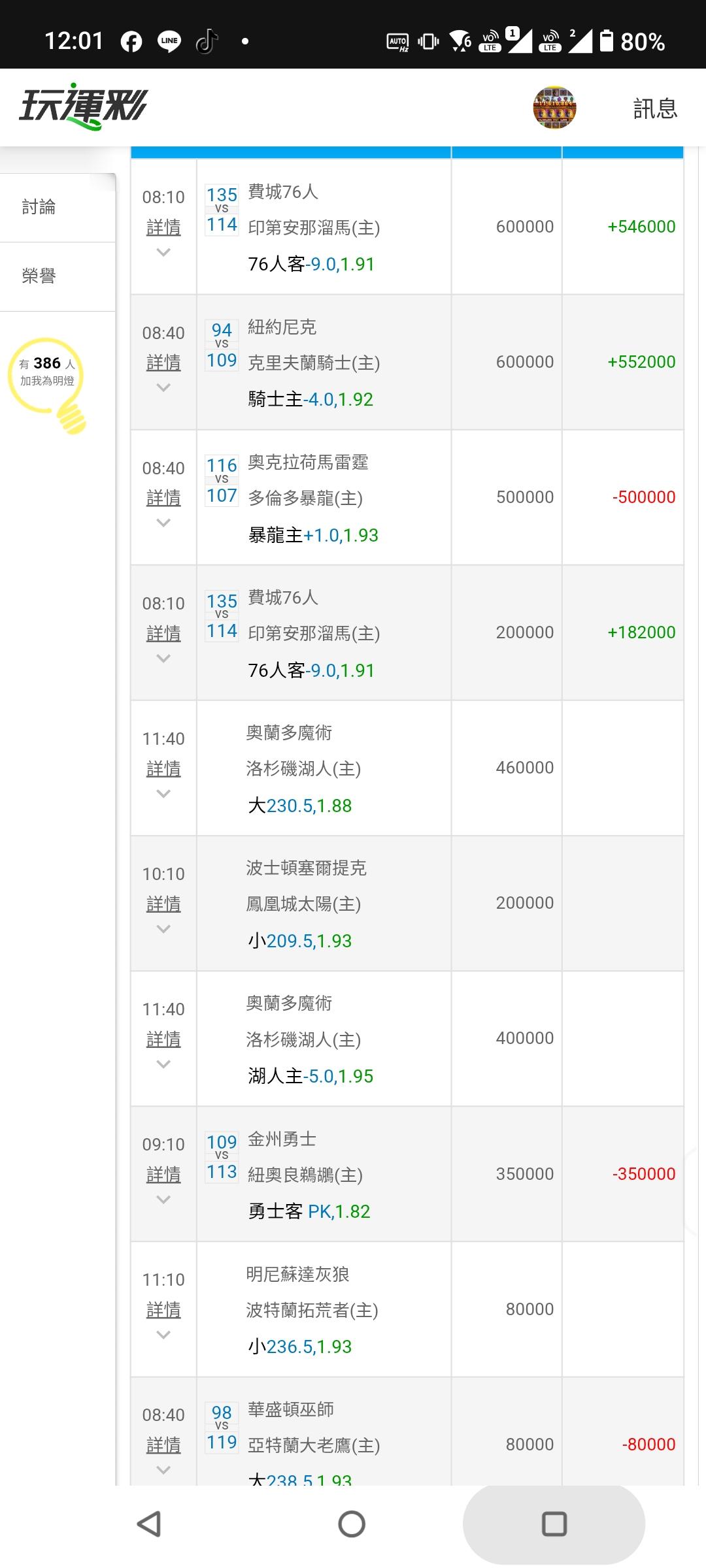
Task: Tap the TikTok notification icon
Action: pyautogui.click(x=207, y=42)
